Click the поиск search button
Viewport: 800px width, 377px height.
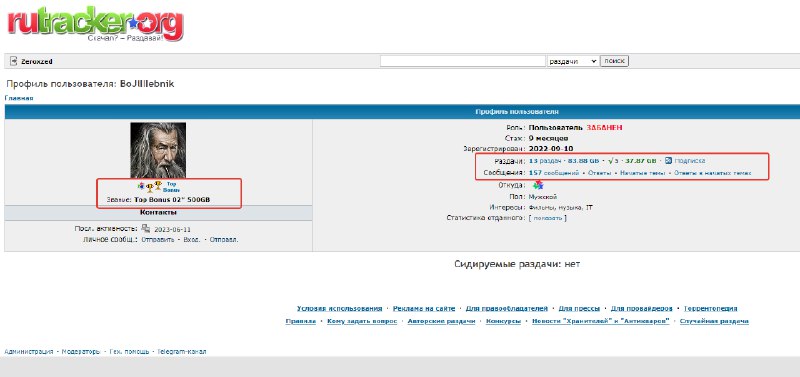click(614, 61)
